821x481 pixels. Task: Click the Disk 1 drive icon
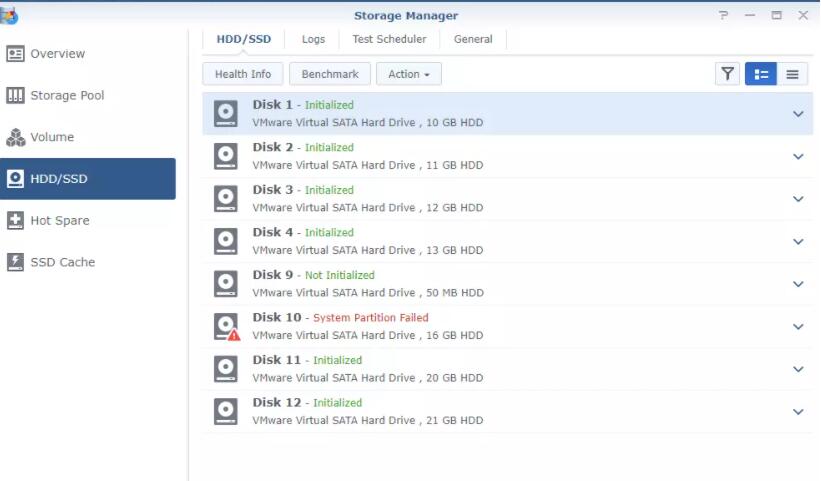[x=226, y=114]
